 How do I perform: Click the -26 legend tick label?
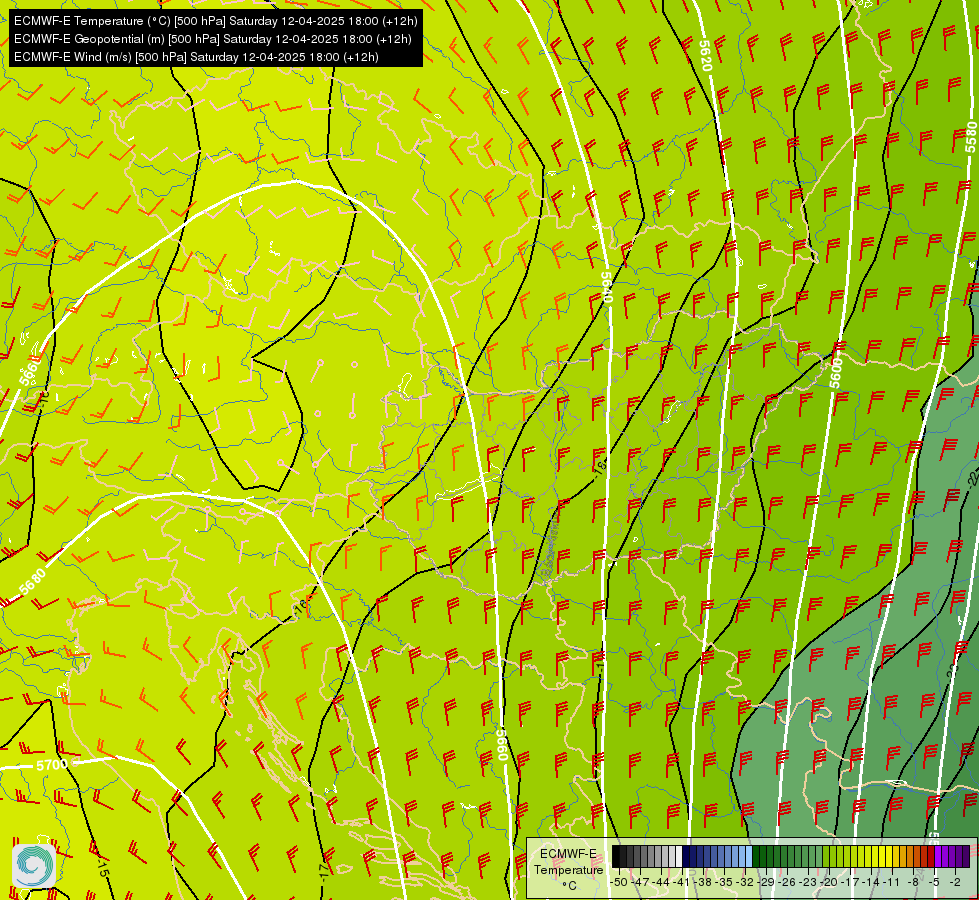(787, 883)
